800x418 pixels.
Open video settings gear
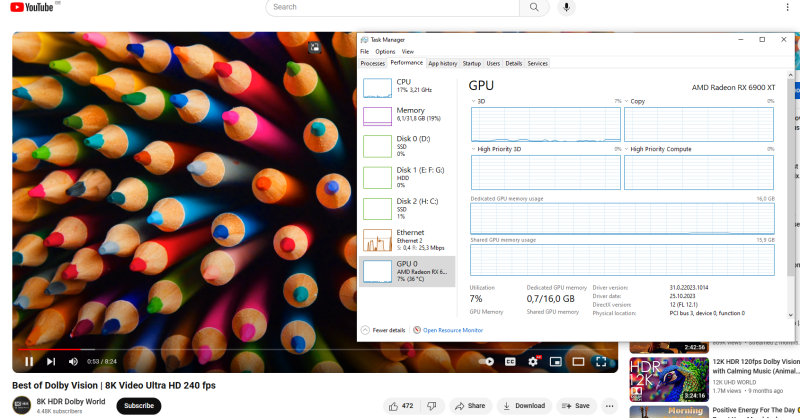point(532,361)
